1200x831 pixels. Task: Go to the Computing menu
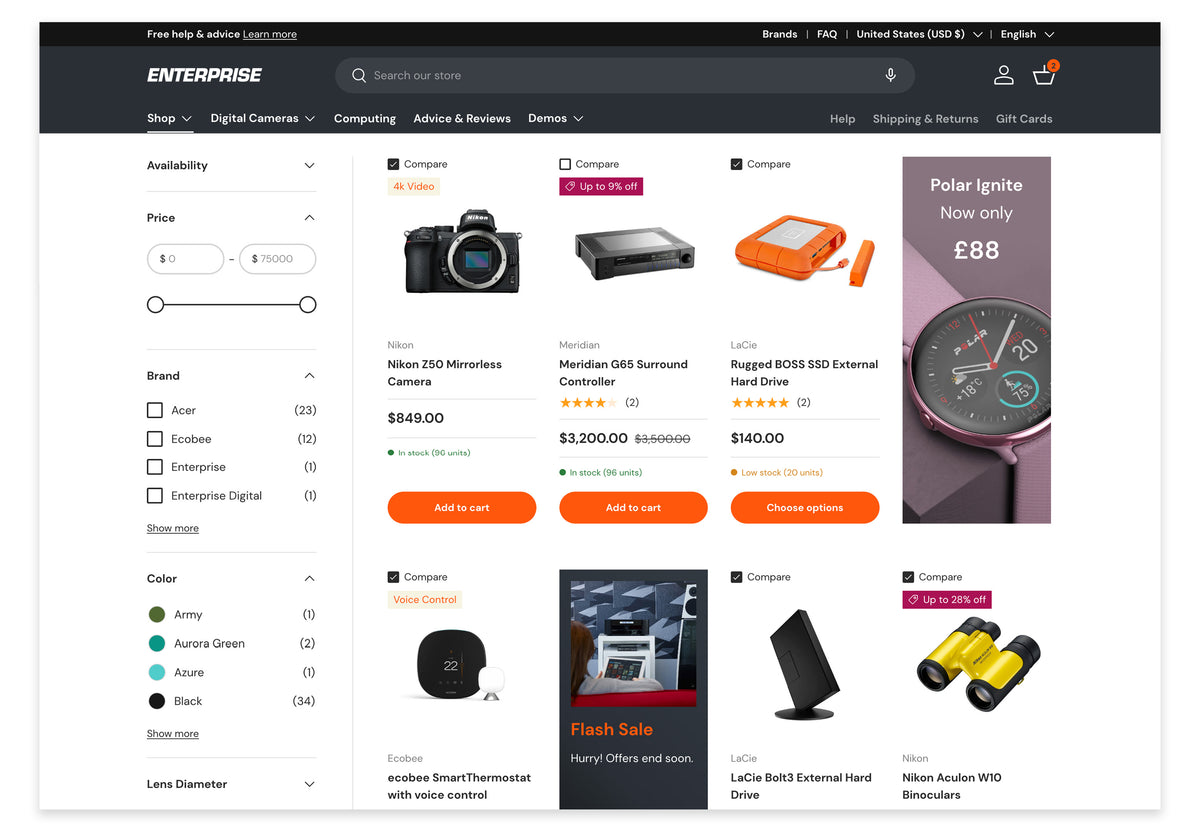(365, 118)
